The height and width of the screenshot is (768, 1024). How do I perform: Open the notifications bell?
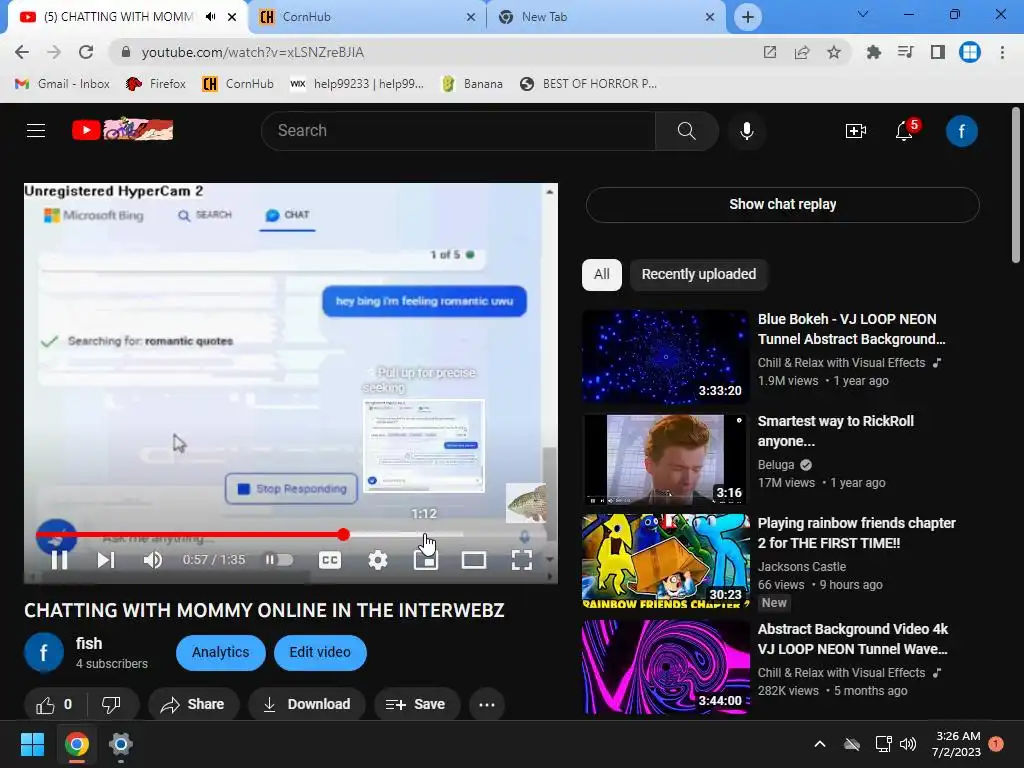[x=904, y=131]
